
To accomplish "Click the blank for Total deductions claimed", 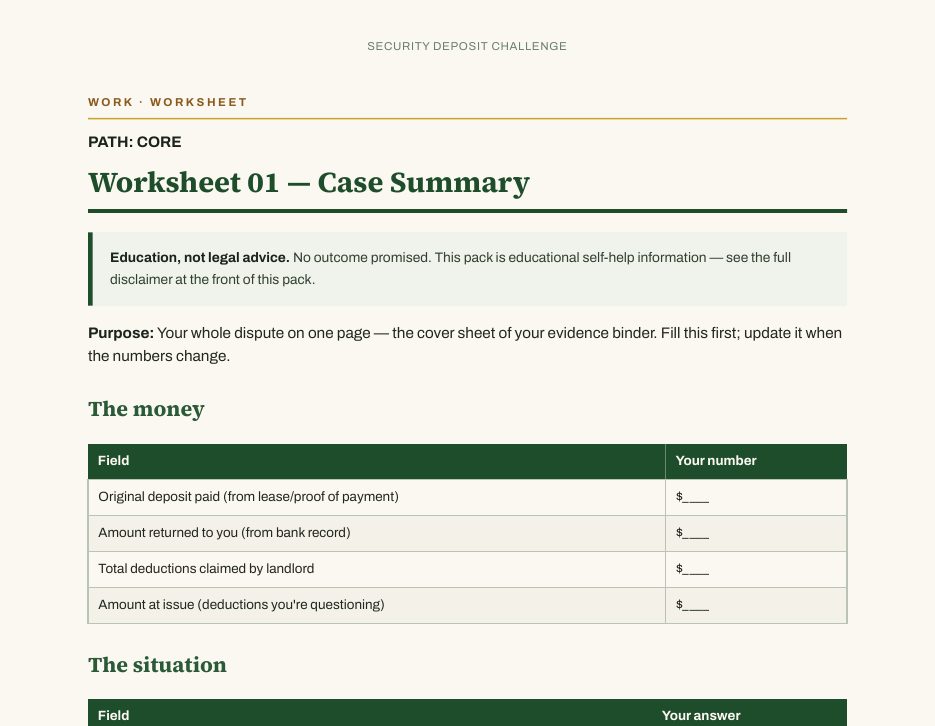I will [692, 569].
